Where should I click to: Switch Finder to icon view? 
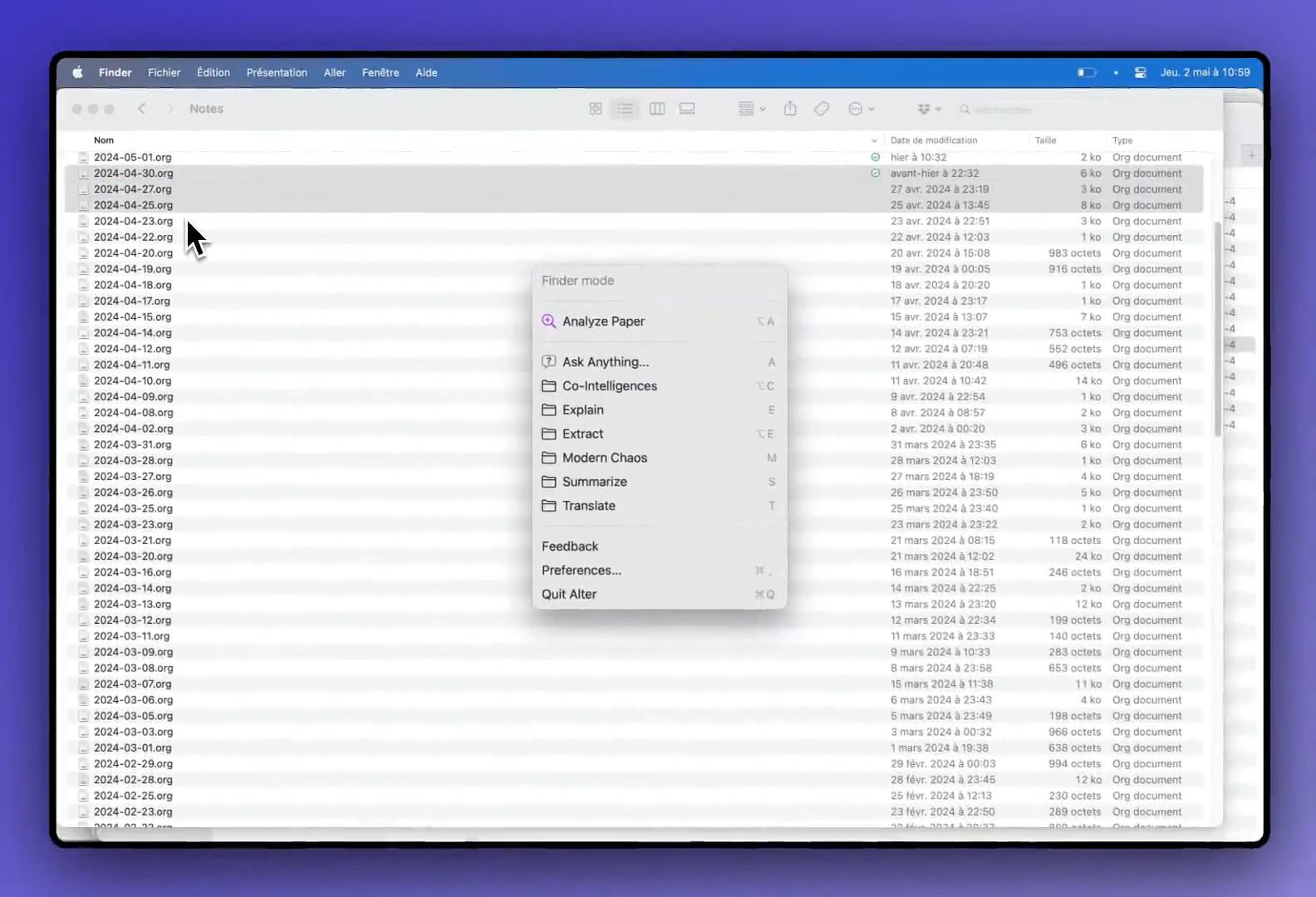click(x=596, y=109)
